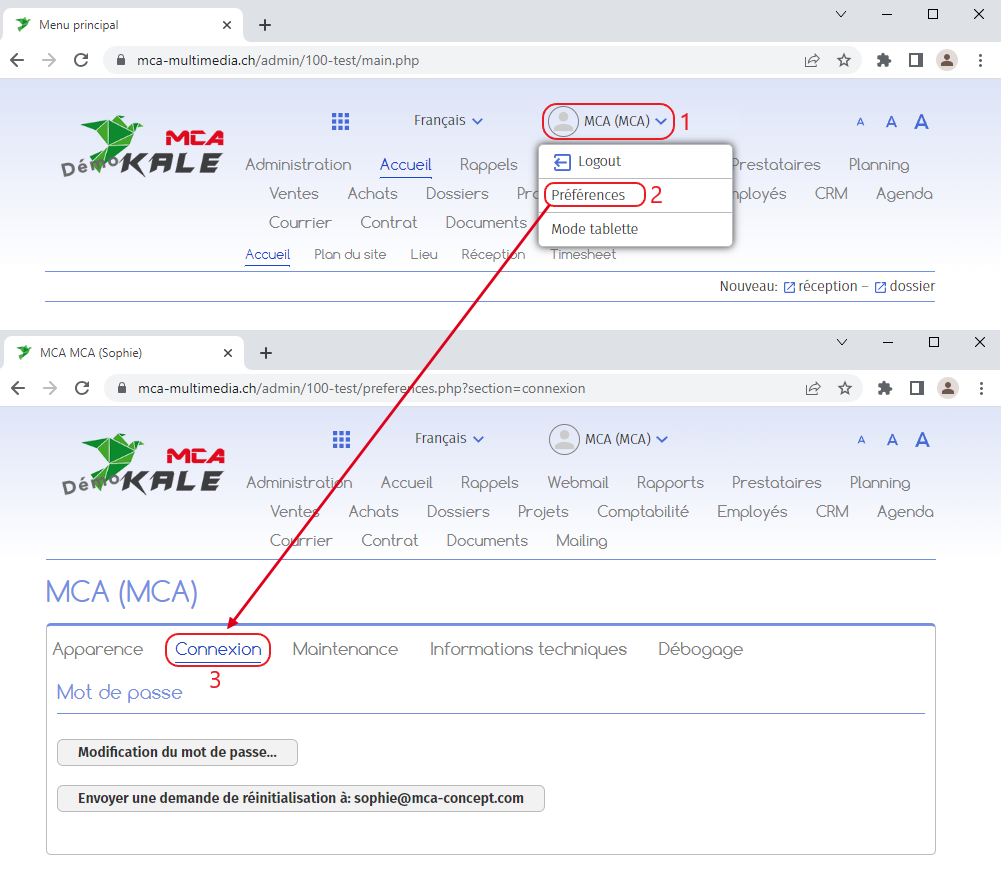Open the MCA (MCA) user dropdown circled in red

point(608,121)
